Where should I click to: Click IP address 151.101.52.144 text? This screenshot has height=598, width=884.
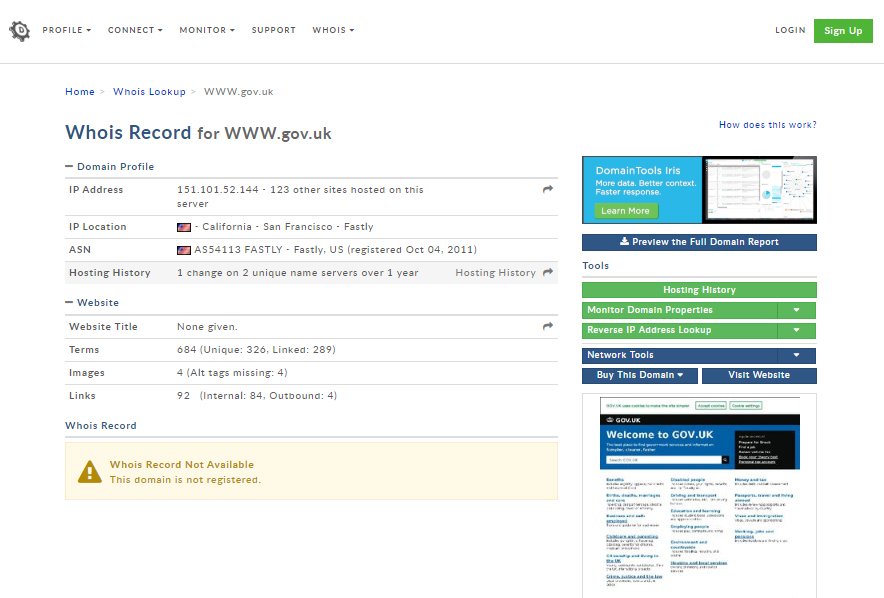click(218, 190)
